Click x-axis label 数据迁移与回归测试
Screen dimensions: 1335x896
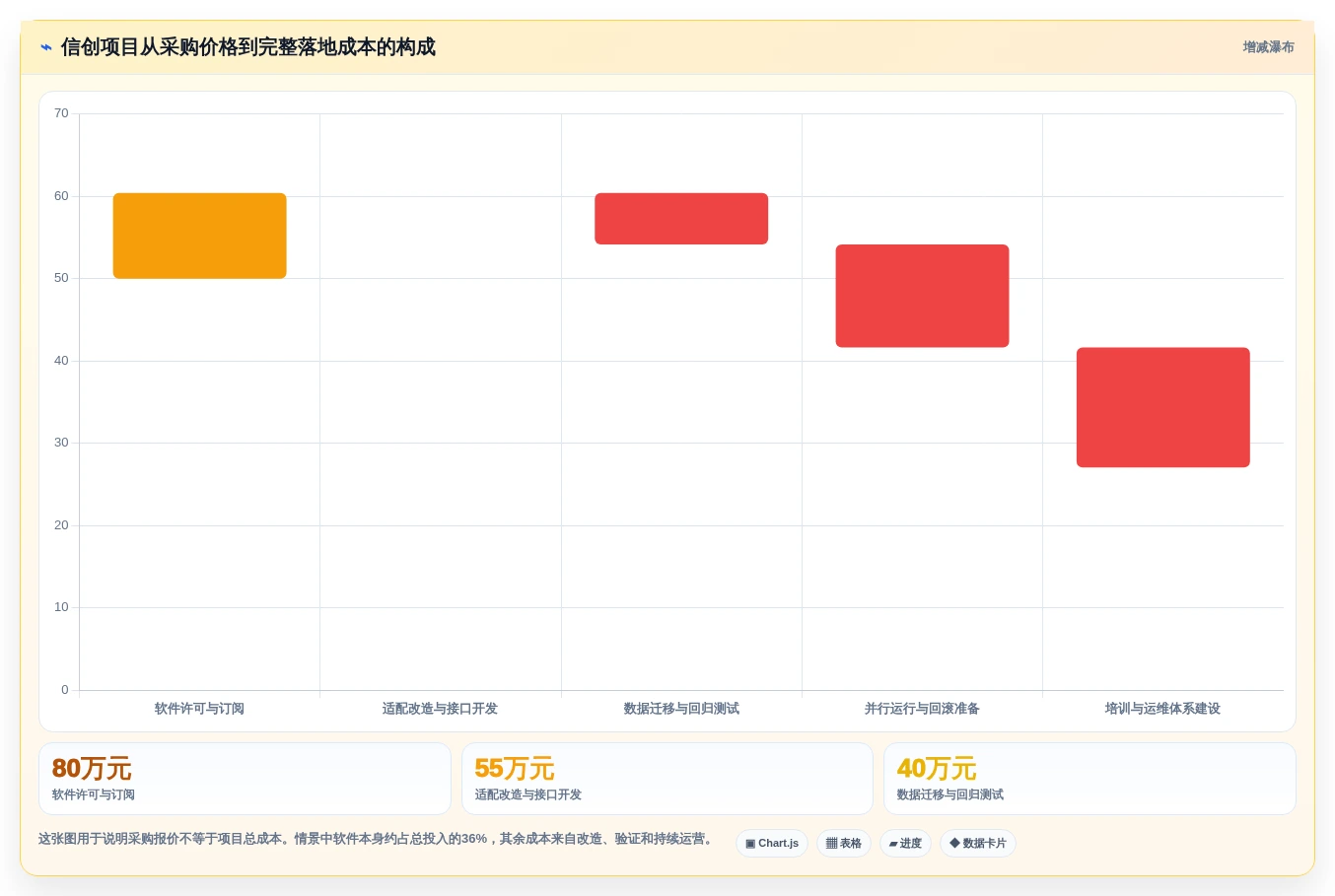681,709
